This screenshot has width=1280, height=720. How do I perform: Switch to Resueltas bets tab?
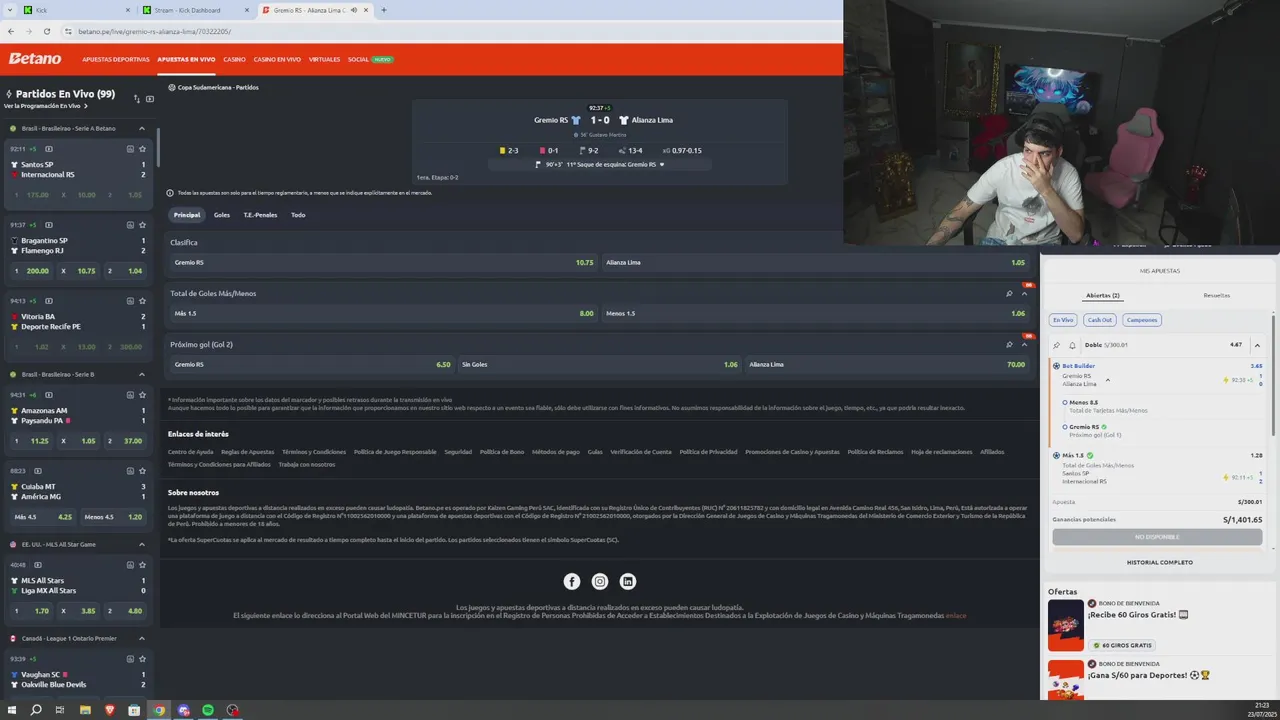1216,296
